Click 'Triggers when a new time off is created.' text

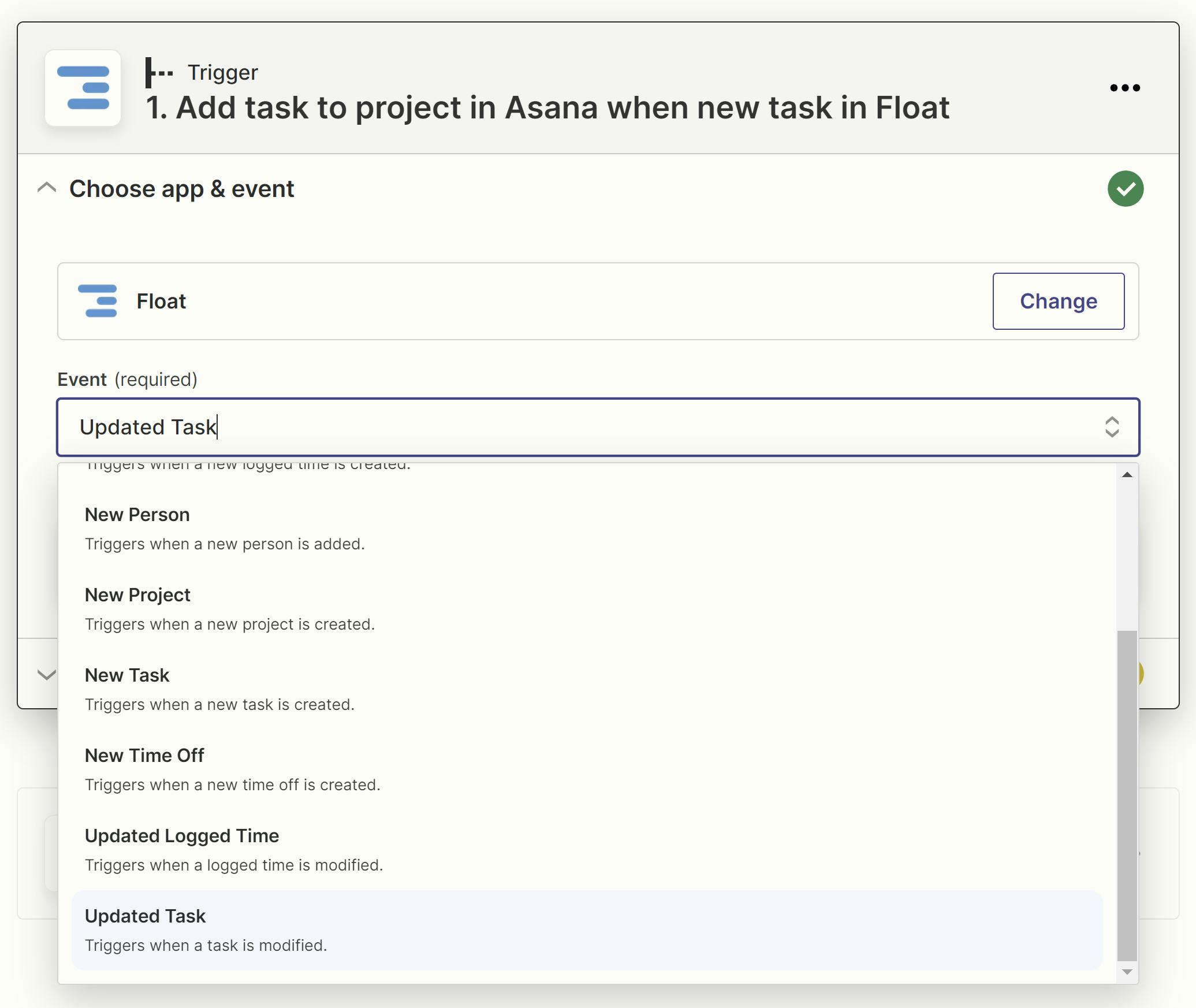pos(233,785)
